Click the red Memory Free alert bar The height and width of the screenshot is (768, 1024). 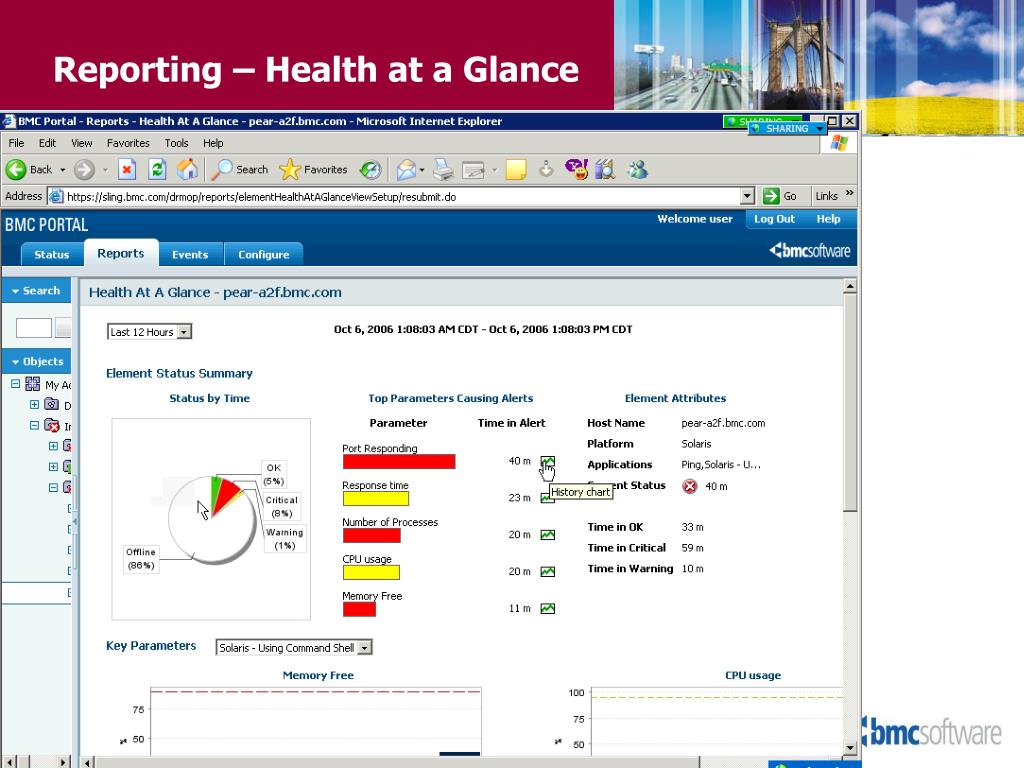[359, 609]
